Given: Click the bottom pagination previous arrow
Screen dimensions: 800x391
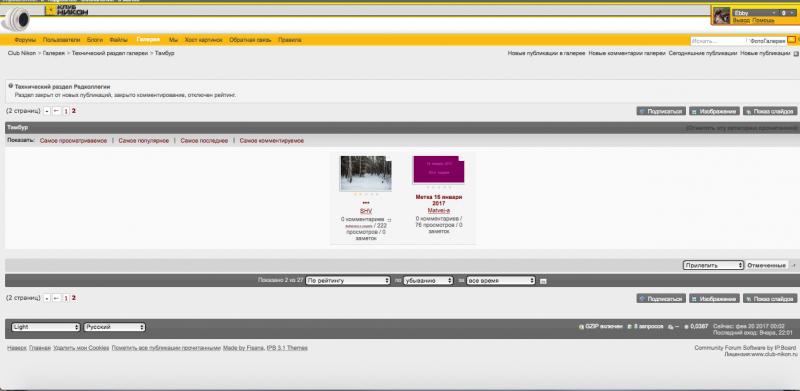Looking at the screenshot, I should point(56,298).
